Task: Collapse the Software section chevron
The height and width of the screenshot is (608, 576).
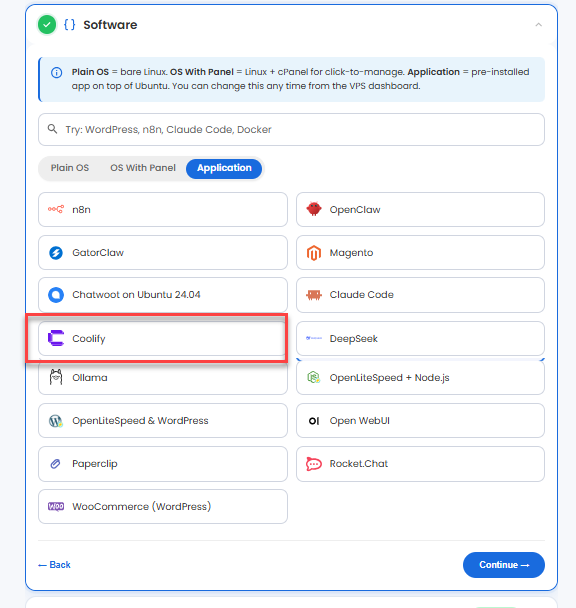Action: [x=538, y=25]
